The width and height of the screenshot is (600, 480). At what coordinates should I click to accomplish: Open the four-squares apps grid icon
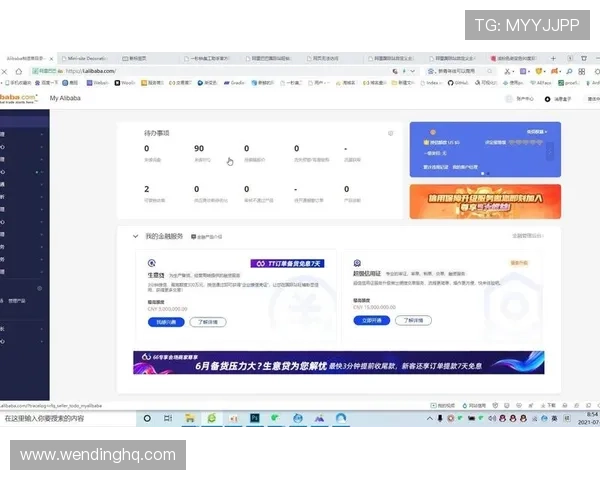[x=582, y=71]
